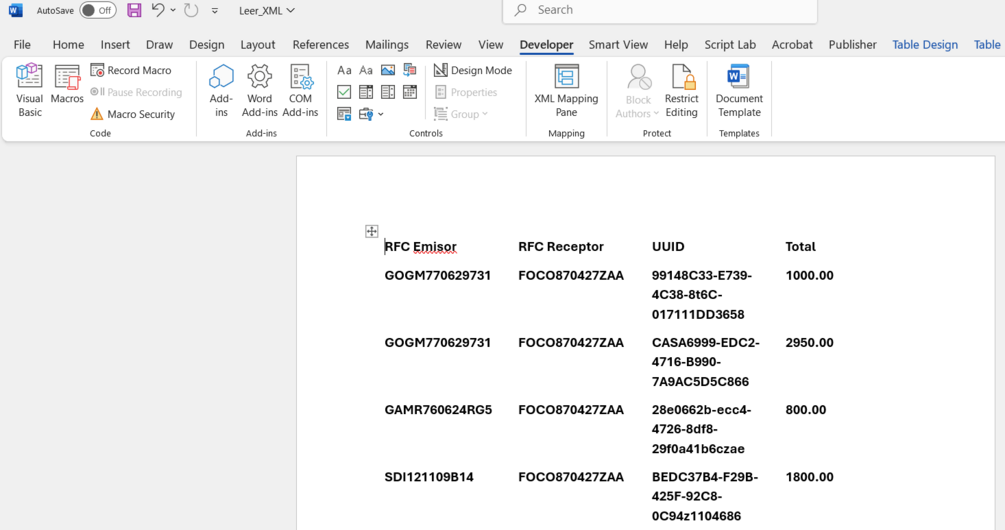Switch to the Design tab
Screen dimensions: 1005x530
(206, 45)
